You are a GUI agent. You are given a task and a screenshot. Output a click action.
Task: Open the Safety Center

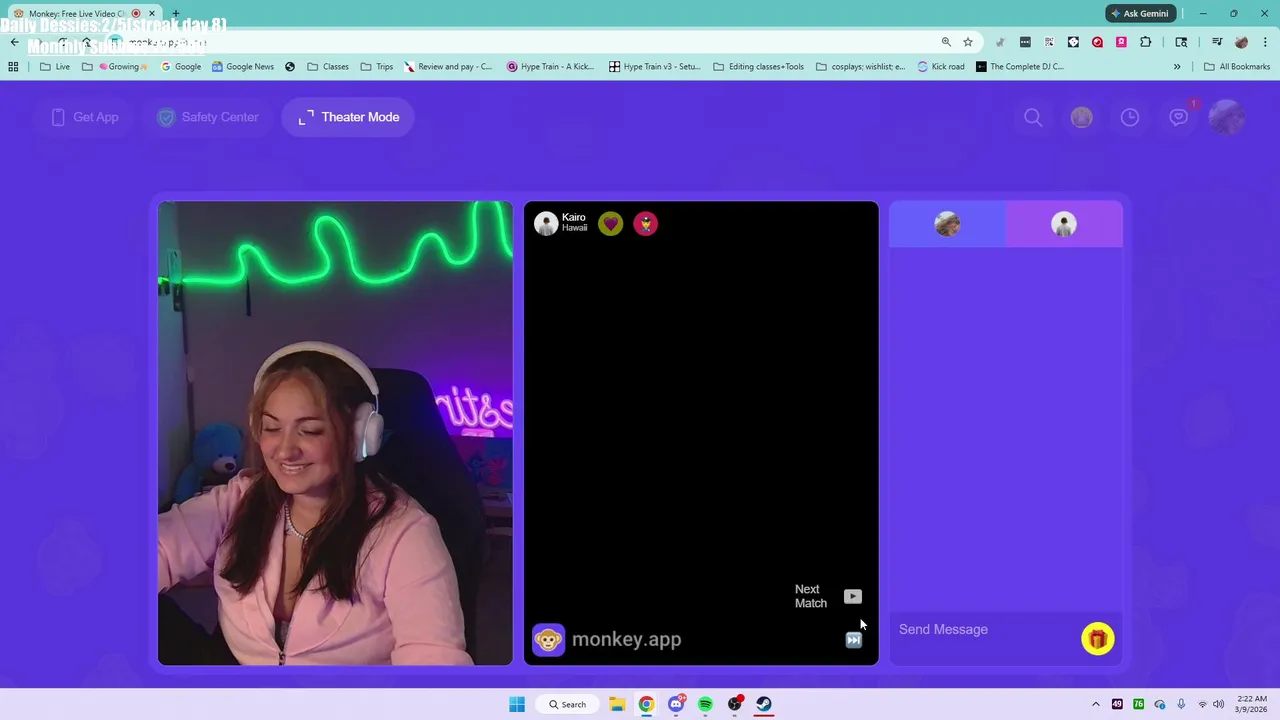tap(208, 117)
